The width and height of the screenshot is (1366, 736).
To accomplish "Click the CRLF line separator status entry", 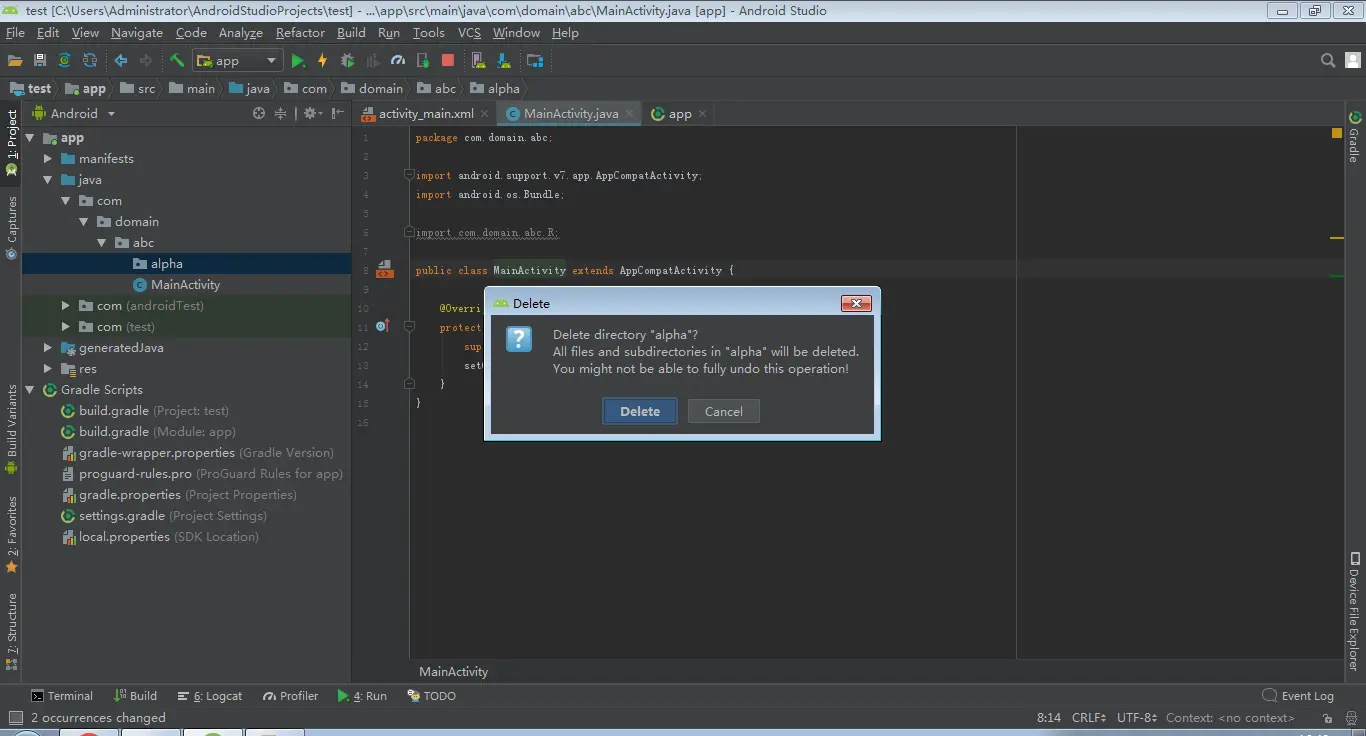I will 1089,717.
